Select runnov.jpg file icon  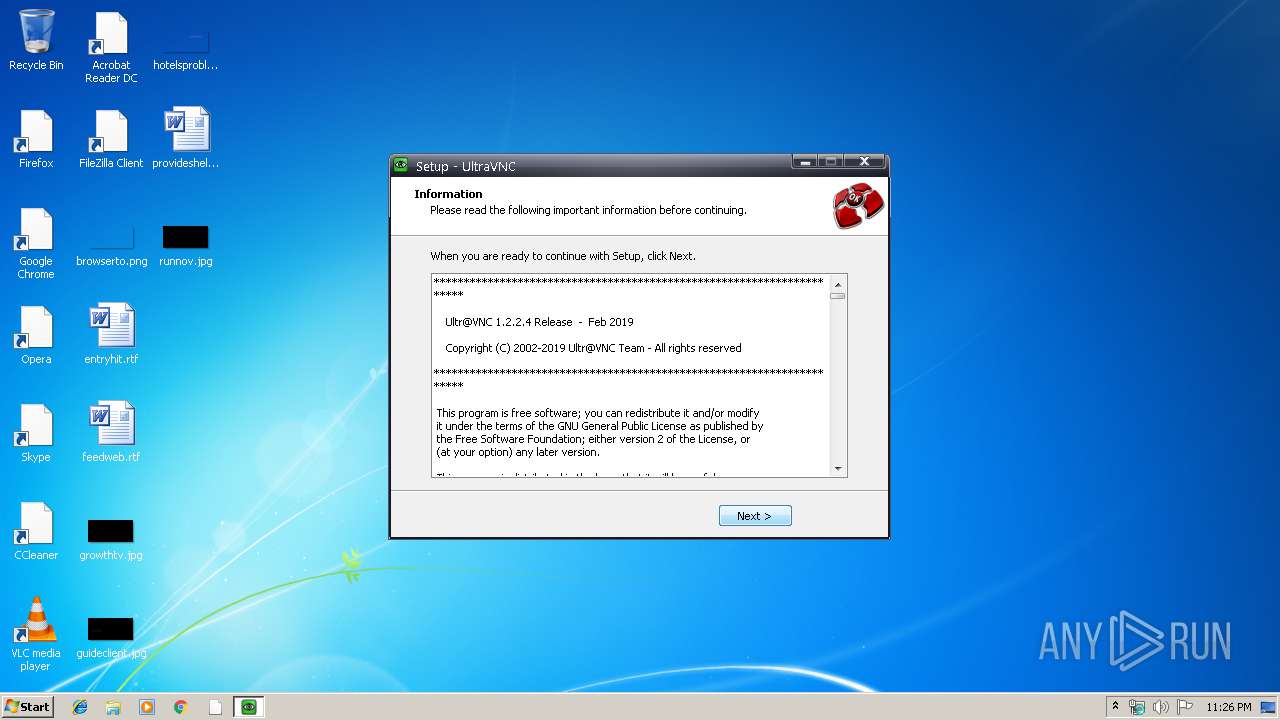point(185,246)
